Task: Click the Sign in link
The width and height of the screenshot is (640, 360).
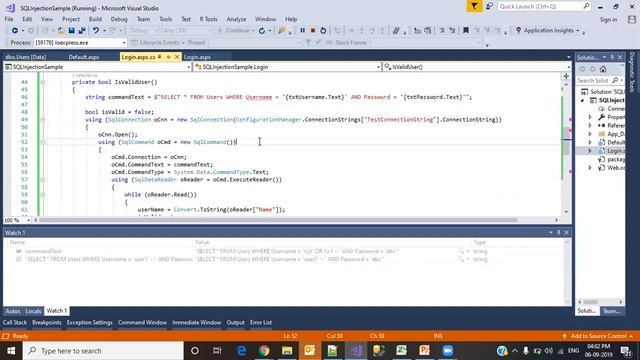Action: 608,20
